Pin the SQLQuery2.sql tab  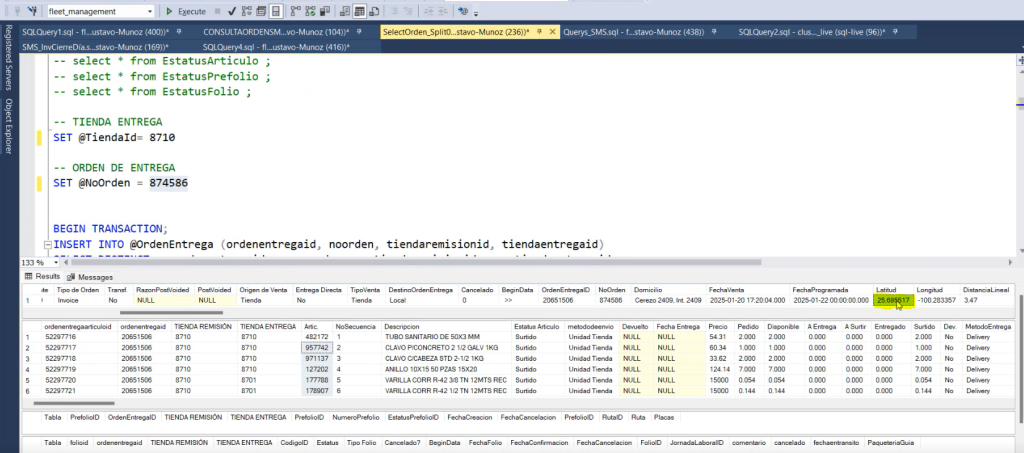click(893, 31)
